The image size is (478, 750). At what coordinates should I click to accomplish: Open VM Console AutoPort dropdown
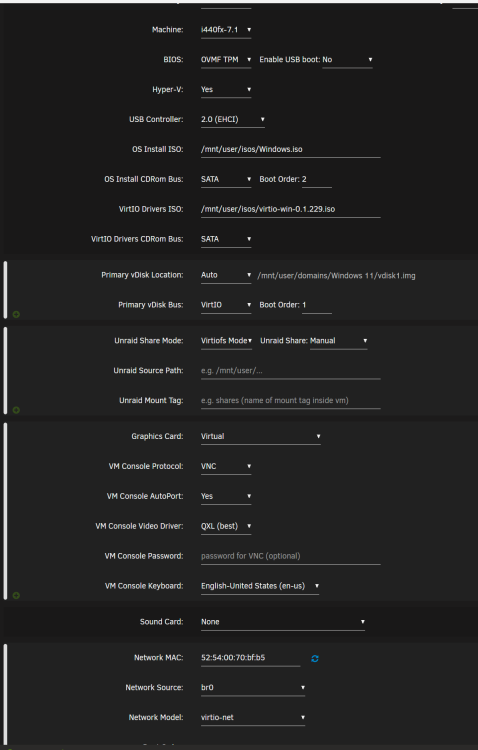(x=226, y=496)
